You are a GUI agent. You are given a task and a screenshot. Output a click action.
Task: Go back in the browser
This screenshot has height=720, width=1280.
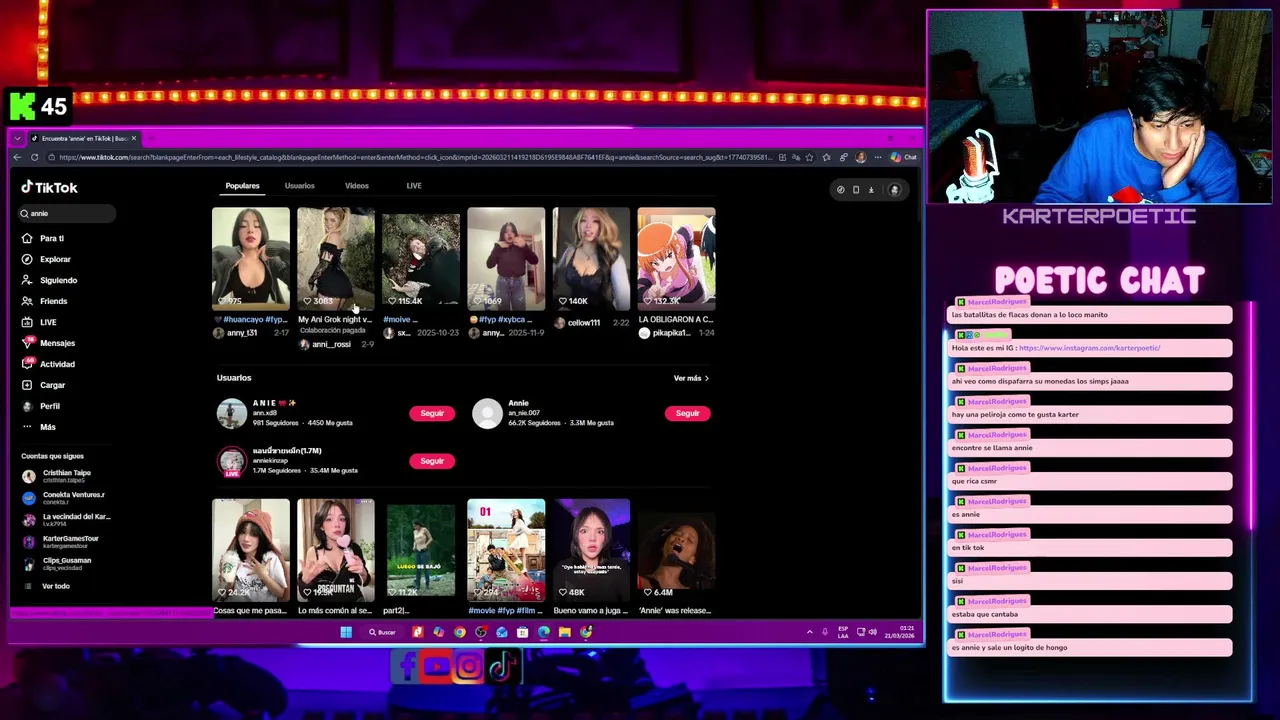17,157
